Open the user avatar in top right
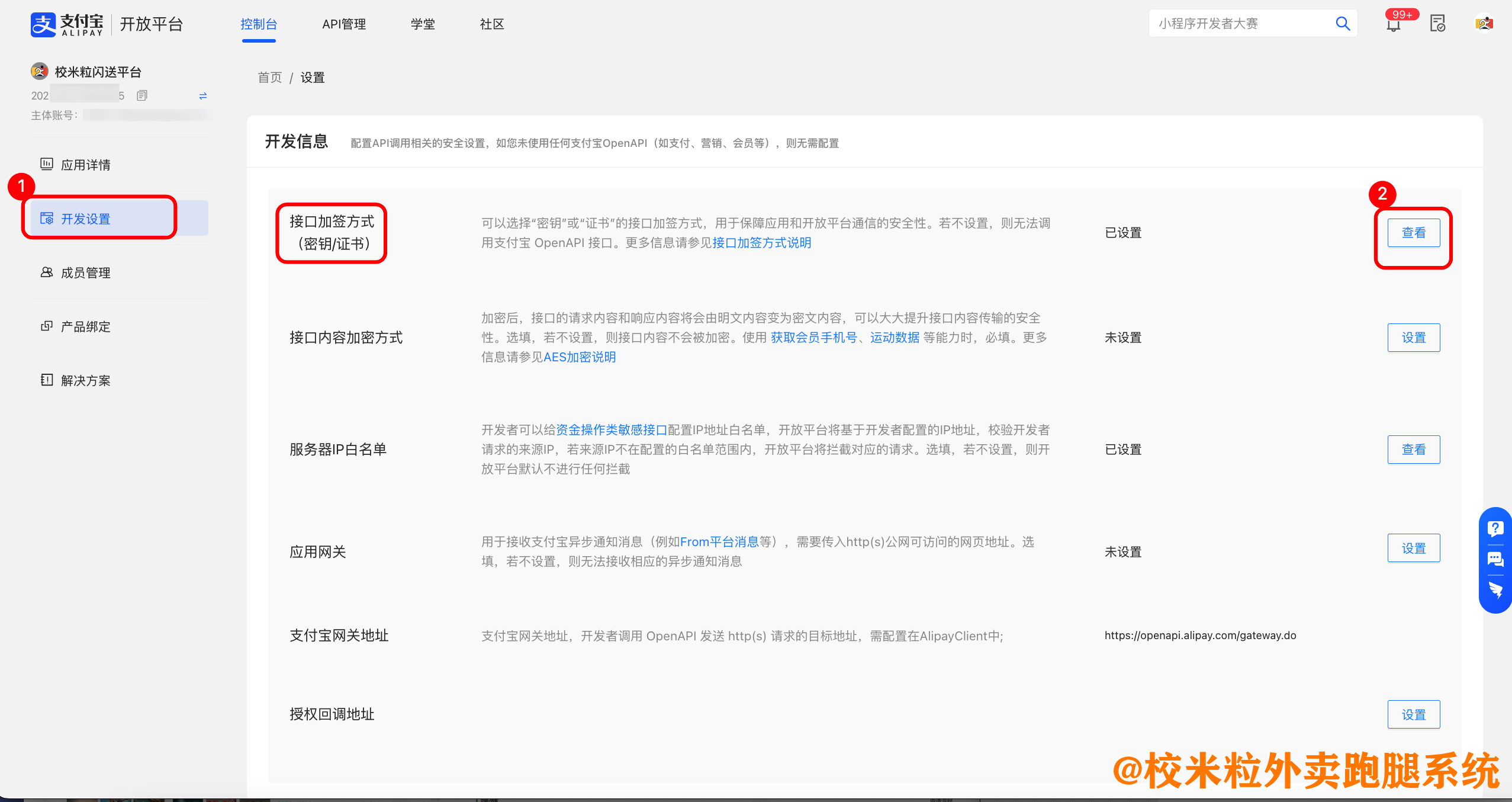 (1484, 24)
